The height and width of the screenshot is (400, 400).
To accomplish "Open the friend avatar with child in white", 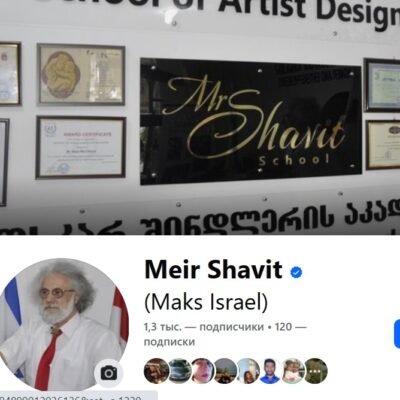I will pos(293,371).
